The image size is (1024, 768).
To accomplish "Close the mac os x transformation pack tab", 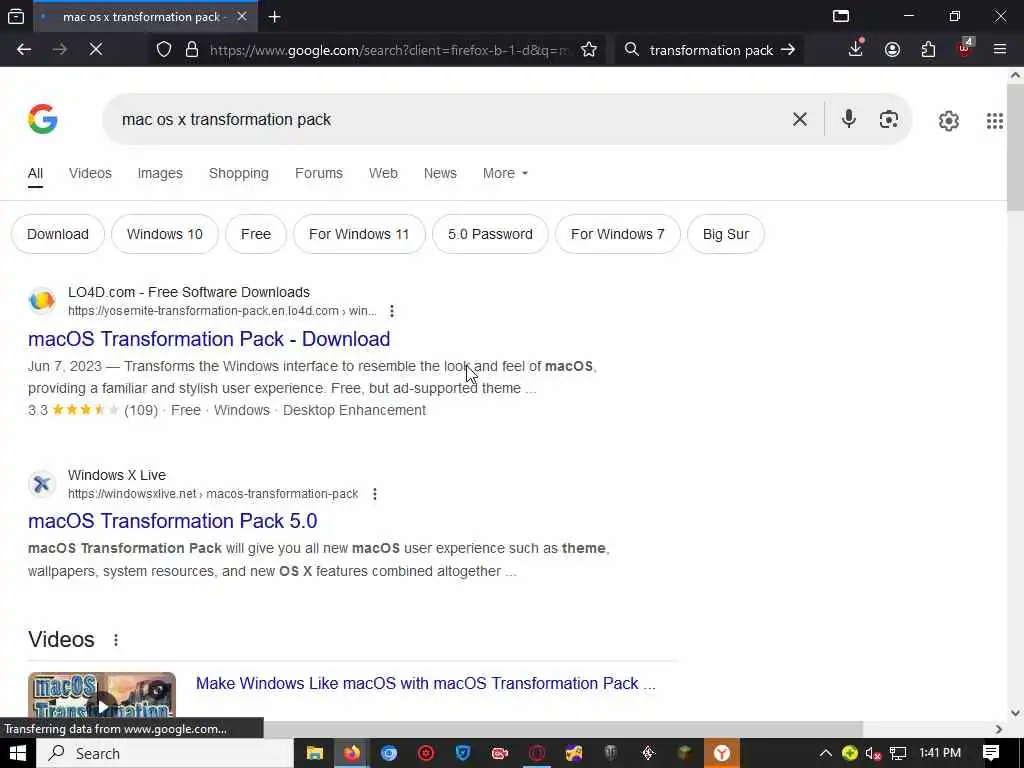I will coord(242,16).
